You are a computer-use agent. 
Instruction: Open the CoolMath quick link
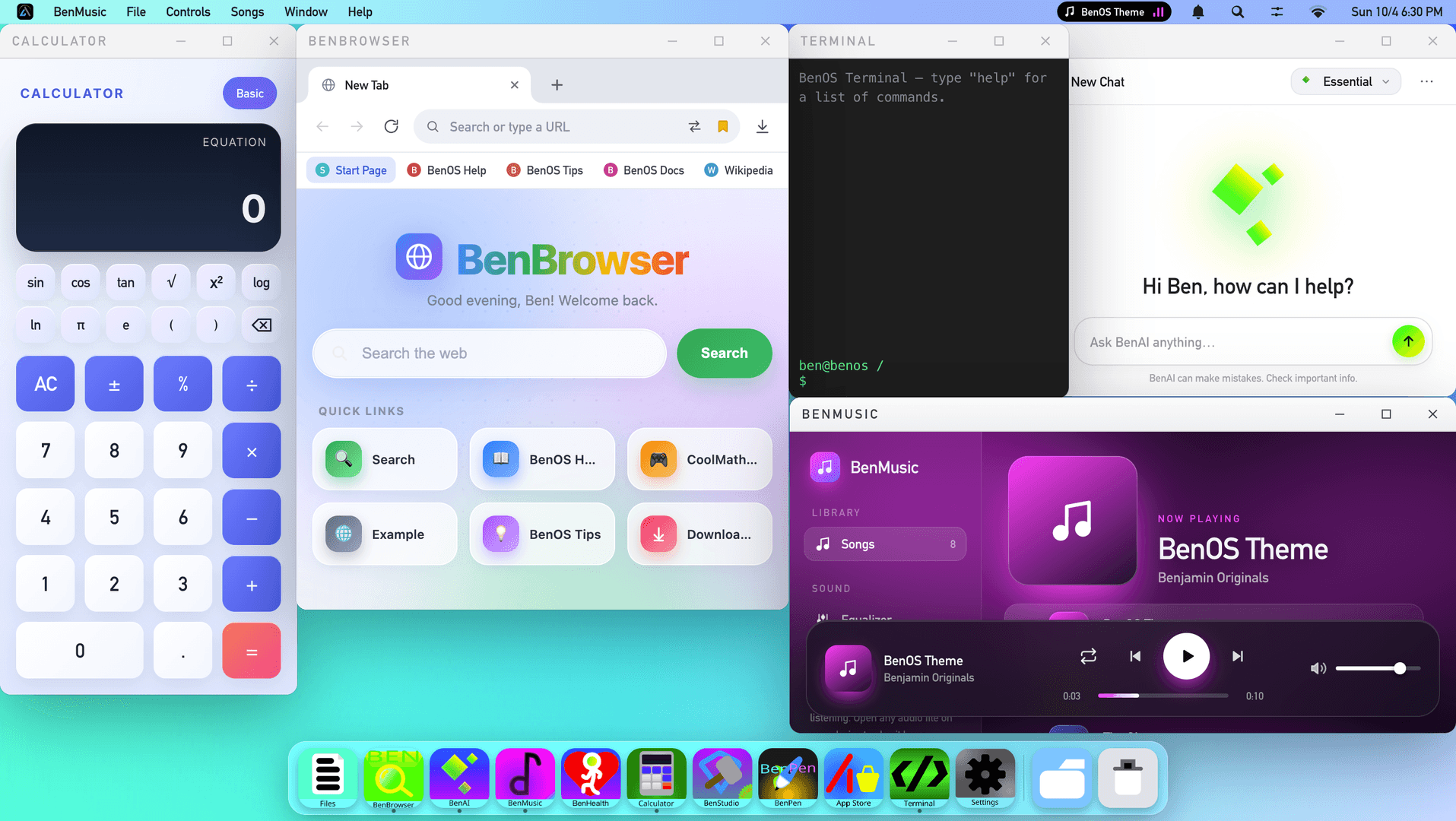699,459
